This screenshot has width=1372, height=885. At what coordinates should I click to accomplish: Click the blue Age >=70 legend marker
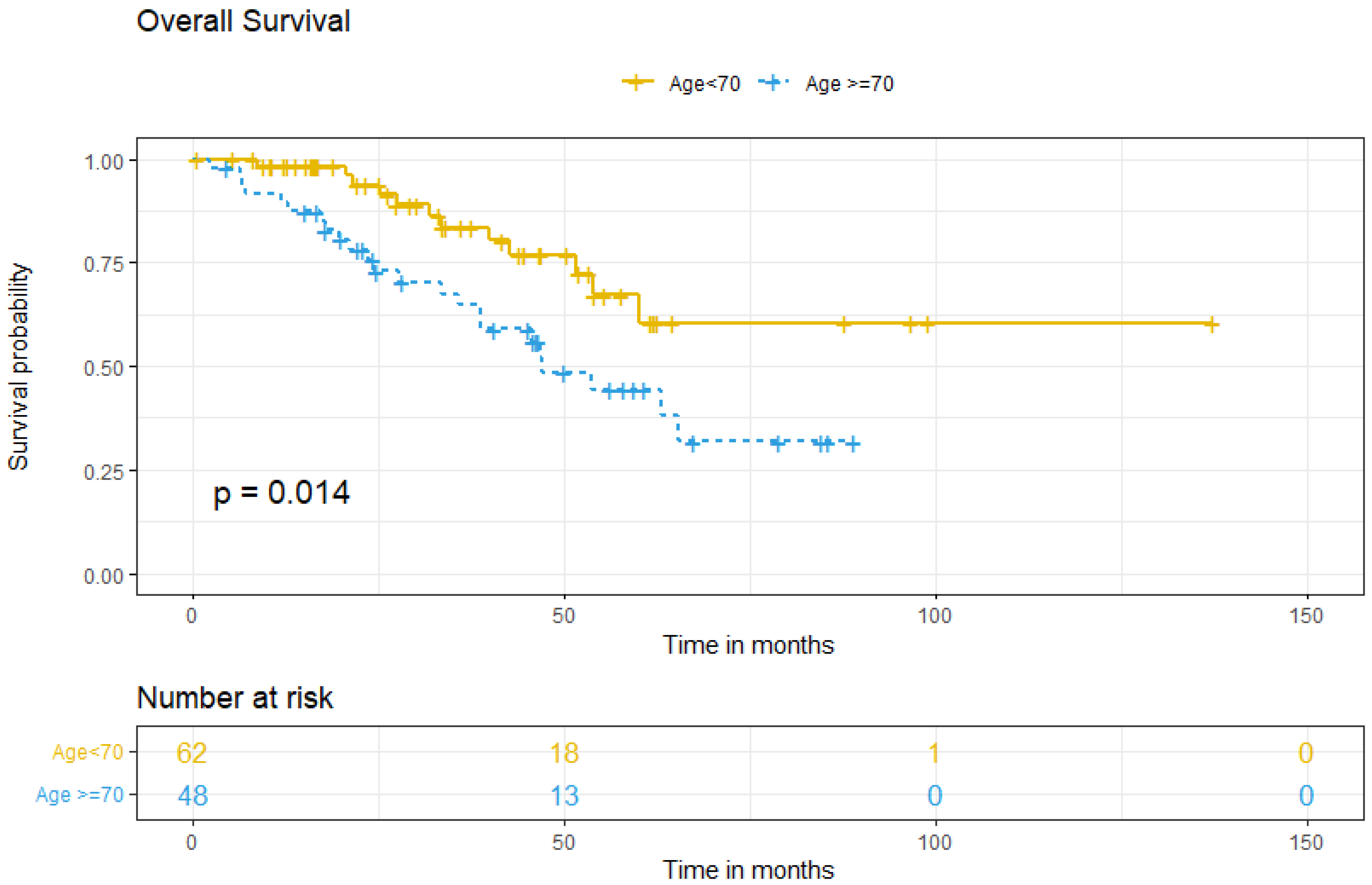click(x=773, y=83)
